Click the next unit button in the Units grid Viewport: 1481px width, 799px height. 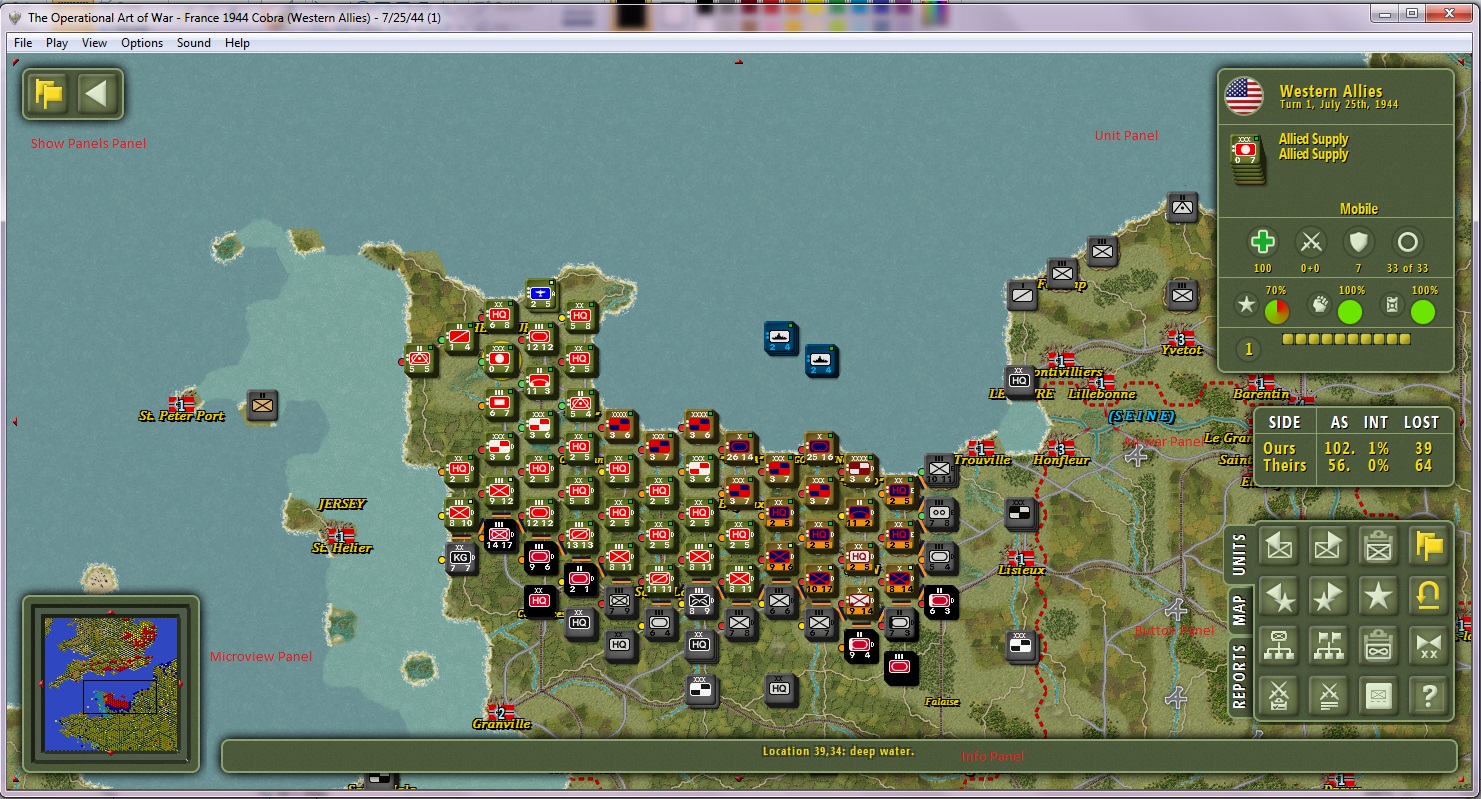coord(1329,546)
